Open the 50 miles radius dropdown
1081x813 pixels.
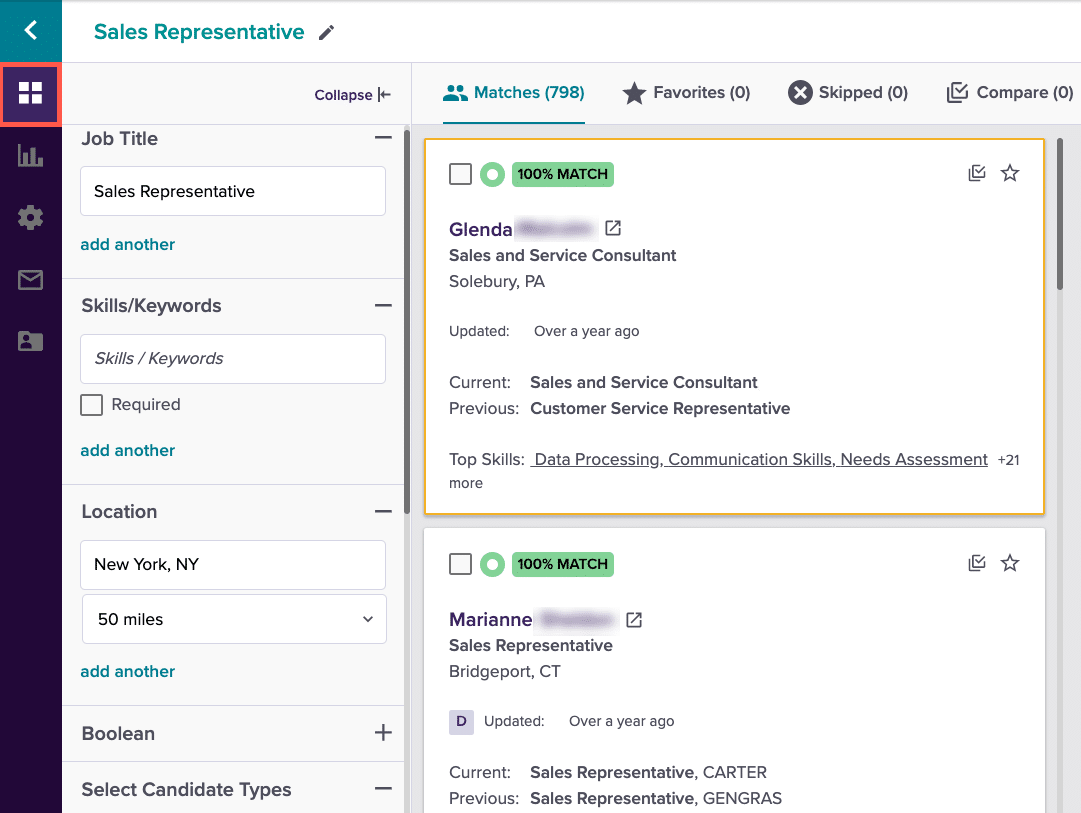point(233,619)
